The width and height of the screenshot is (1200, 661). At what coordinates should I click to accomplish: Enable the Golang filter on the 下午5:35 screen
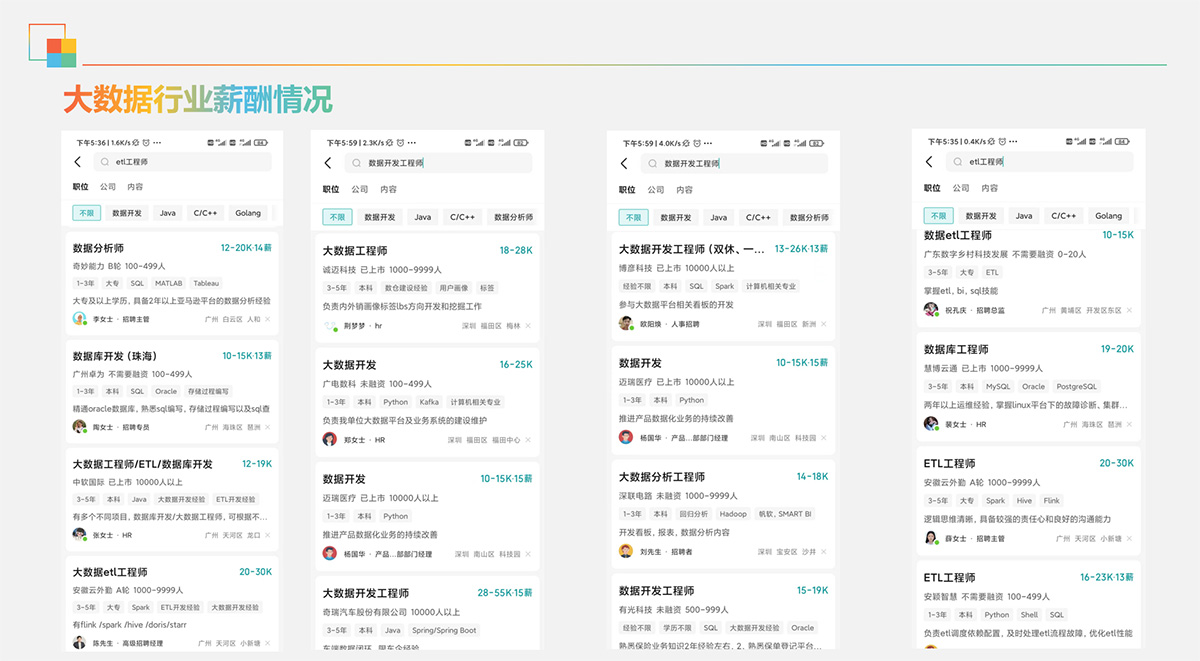tap(1108, 216)
